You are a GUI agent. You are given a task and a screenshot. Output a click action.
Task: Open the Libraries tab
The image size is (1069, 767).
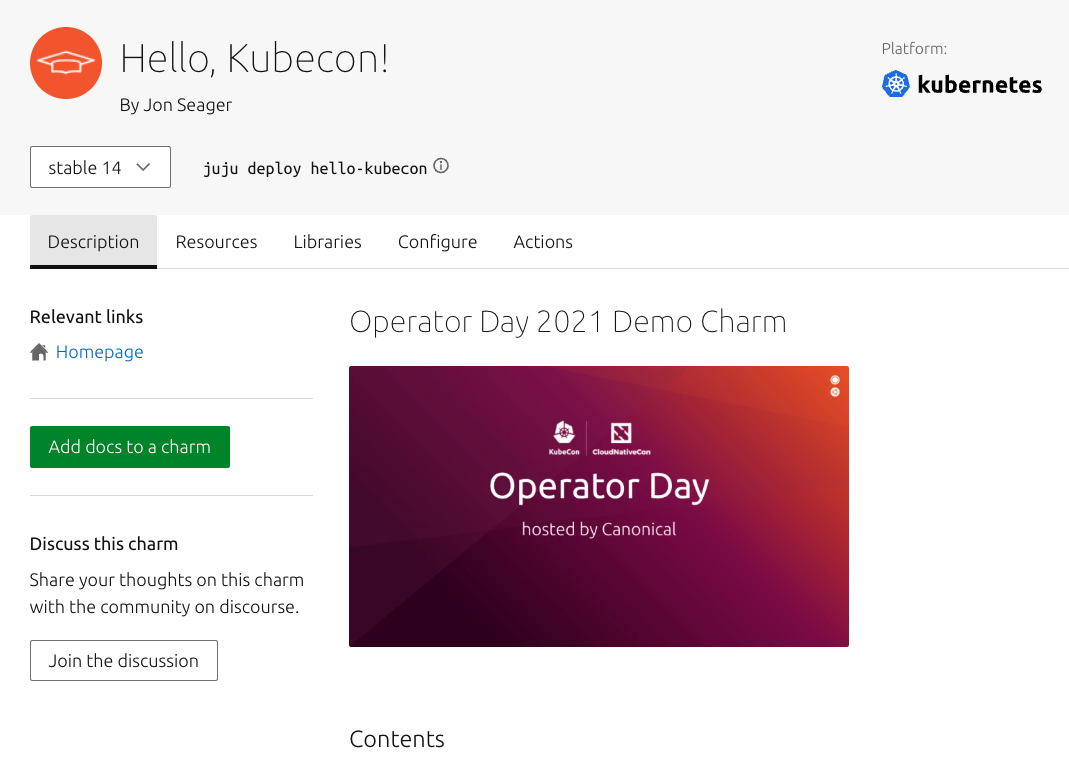tap(327, 241)
